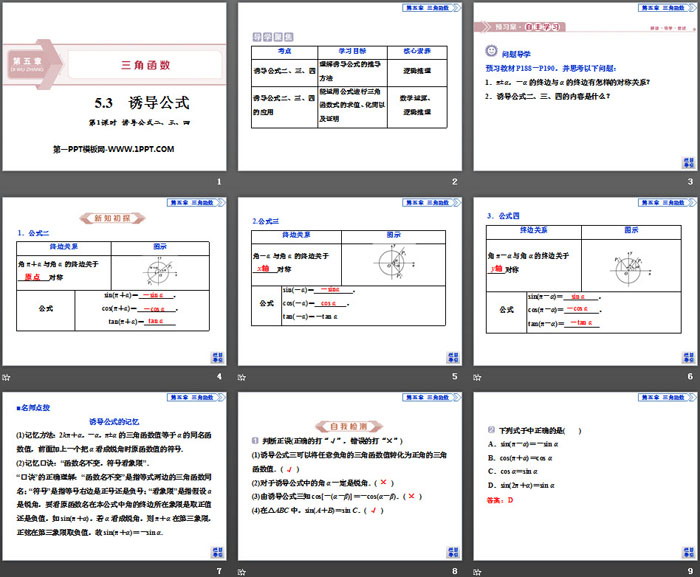
Task: Click the chapter tag atop slide 6
Action: (x=667, y=203)
